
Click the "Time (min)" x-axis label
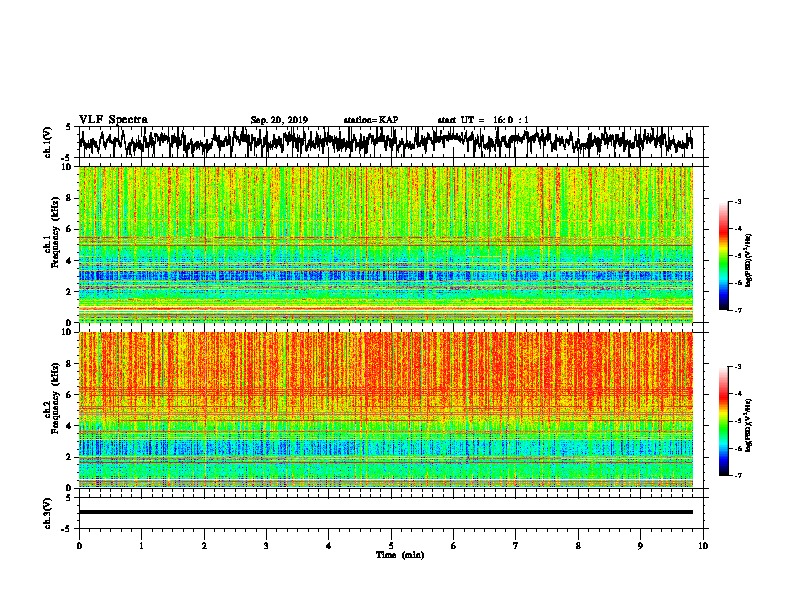400,555
